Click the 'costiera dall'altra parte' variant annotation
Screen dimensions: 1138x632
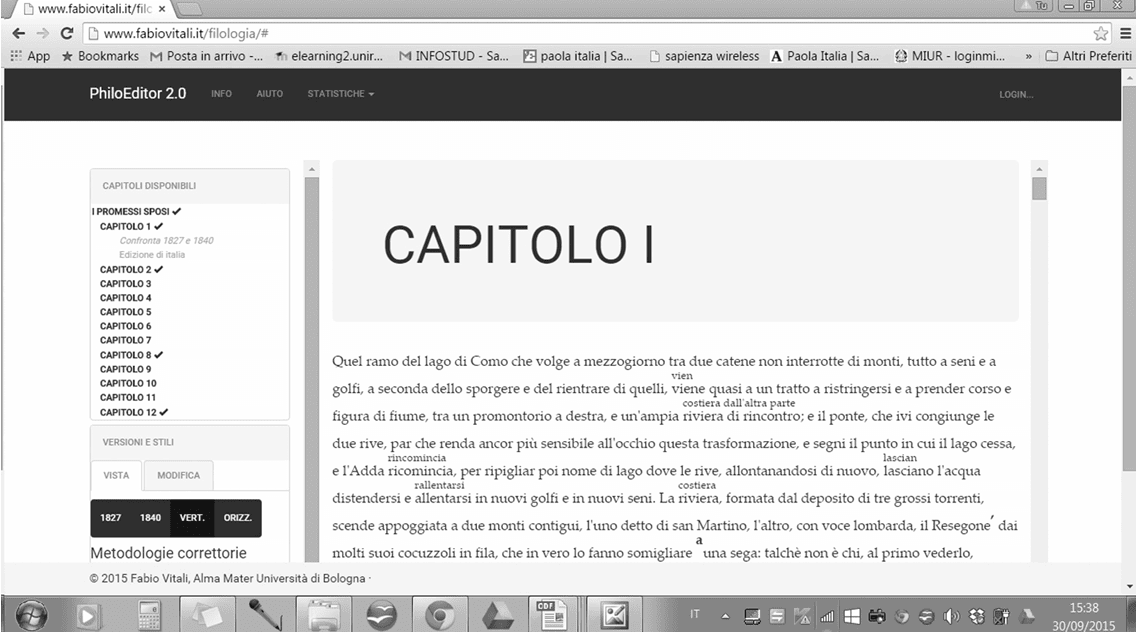pos(739,403)
